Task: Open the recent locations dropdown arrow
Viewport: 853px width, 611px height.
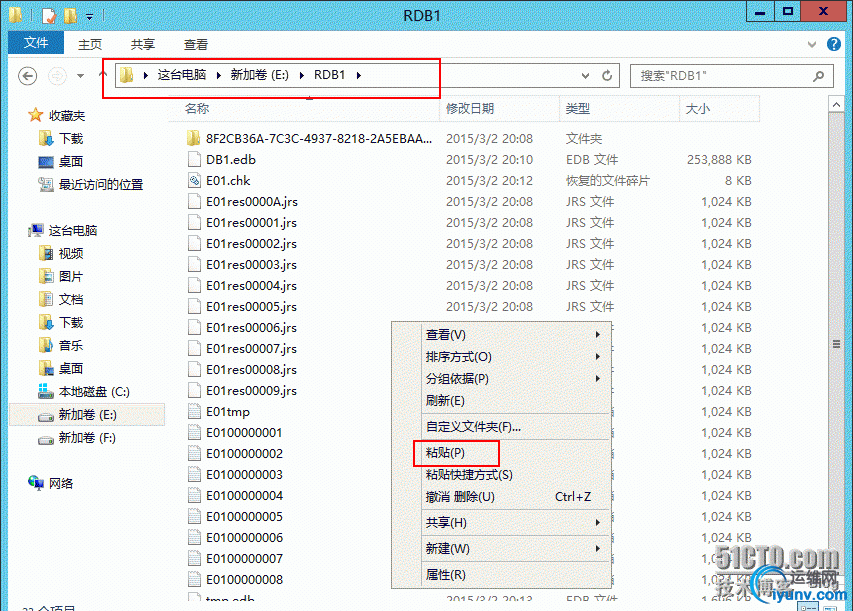Action: point(81,76)
